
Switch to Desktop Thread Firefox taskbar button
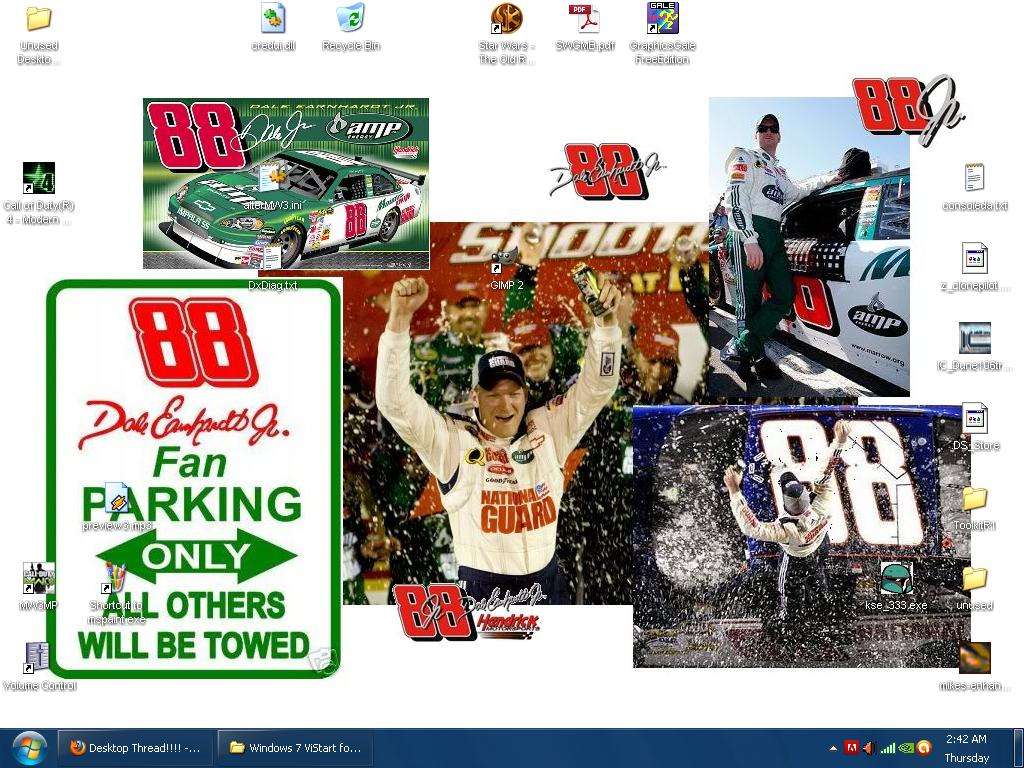point(135,748)
